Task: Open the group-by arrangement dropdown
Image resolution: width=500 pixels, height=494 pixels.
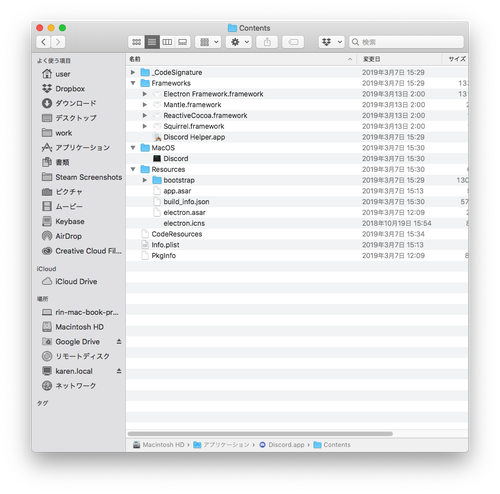Action: 208,42
